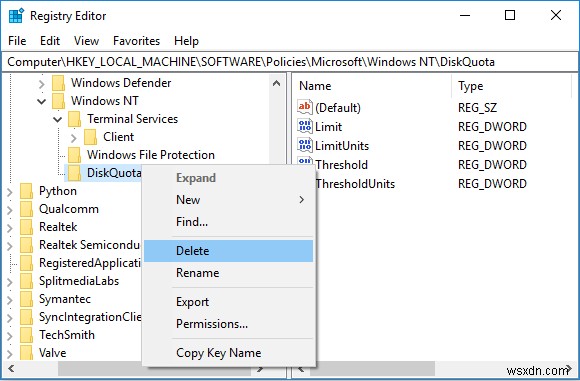Click the Windows File Protection folder icon
This screenshot has width=580, height=381.
(x=74, y=155)
